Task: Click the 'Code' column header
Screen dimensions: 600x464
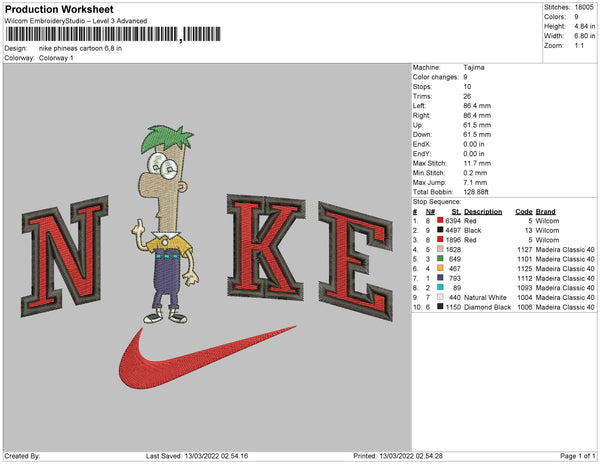Action: [x=523, y=212]
